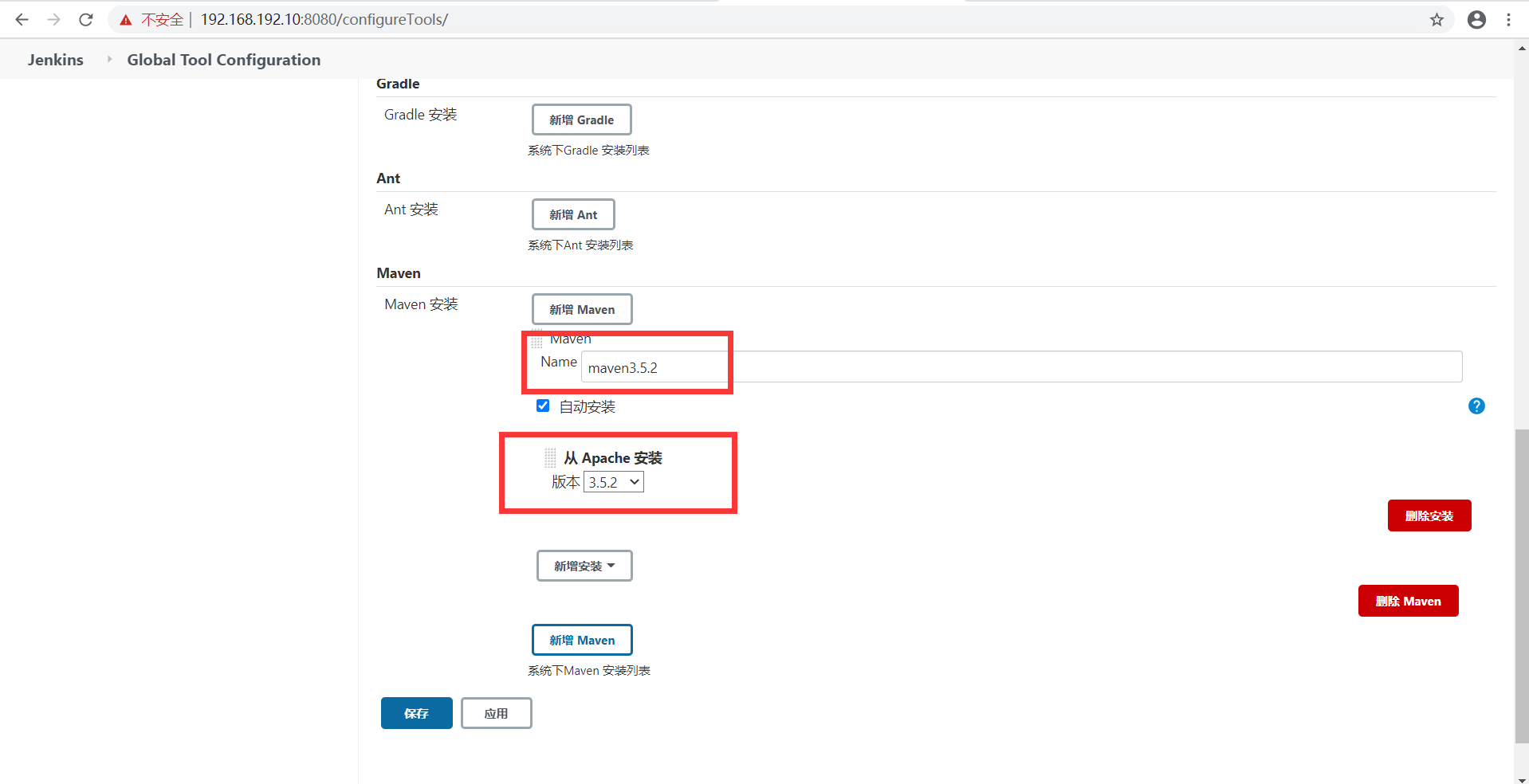This screenshot has width=1529, height=784.
Task: Open help for the 自动安装 option
Action: (1476, 406)
